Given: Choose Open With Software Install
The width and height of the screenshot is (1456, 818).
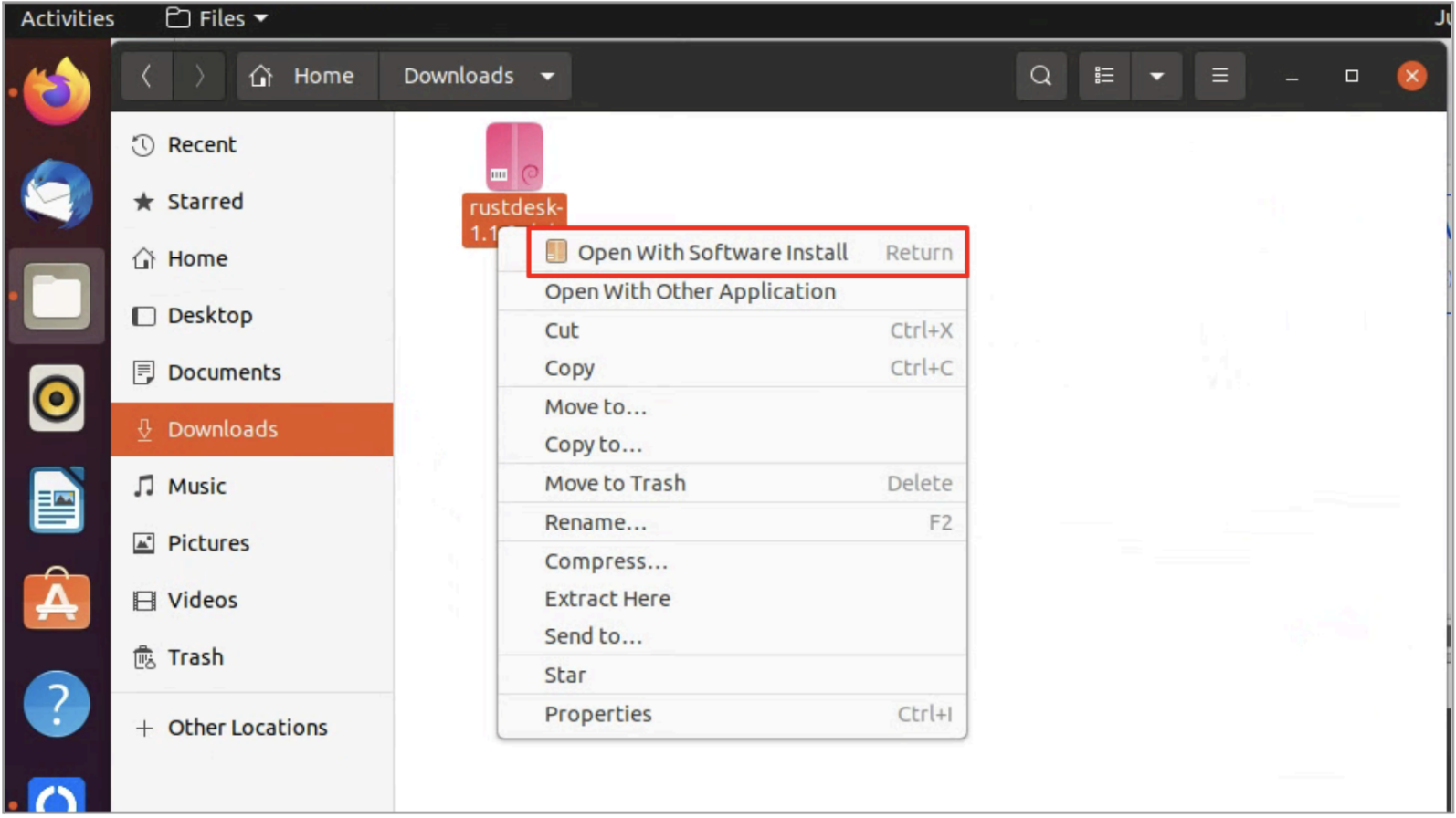Looking at the screenshot, I should click(x=712, y=252).
